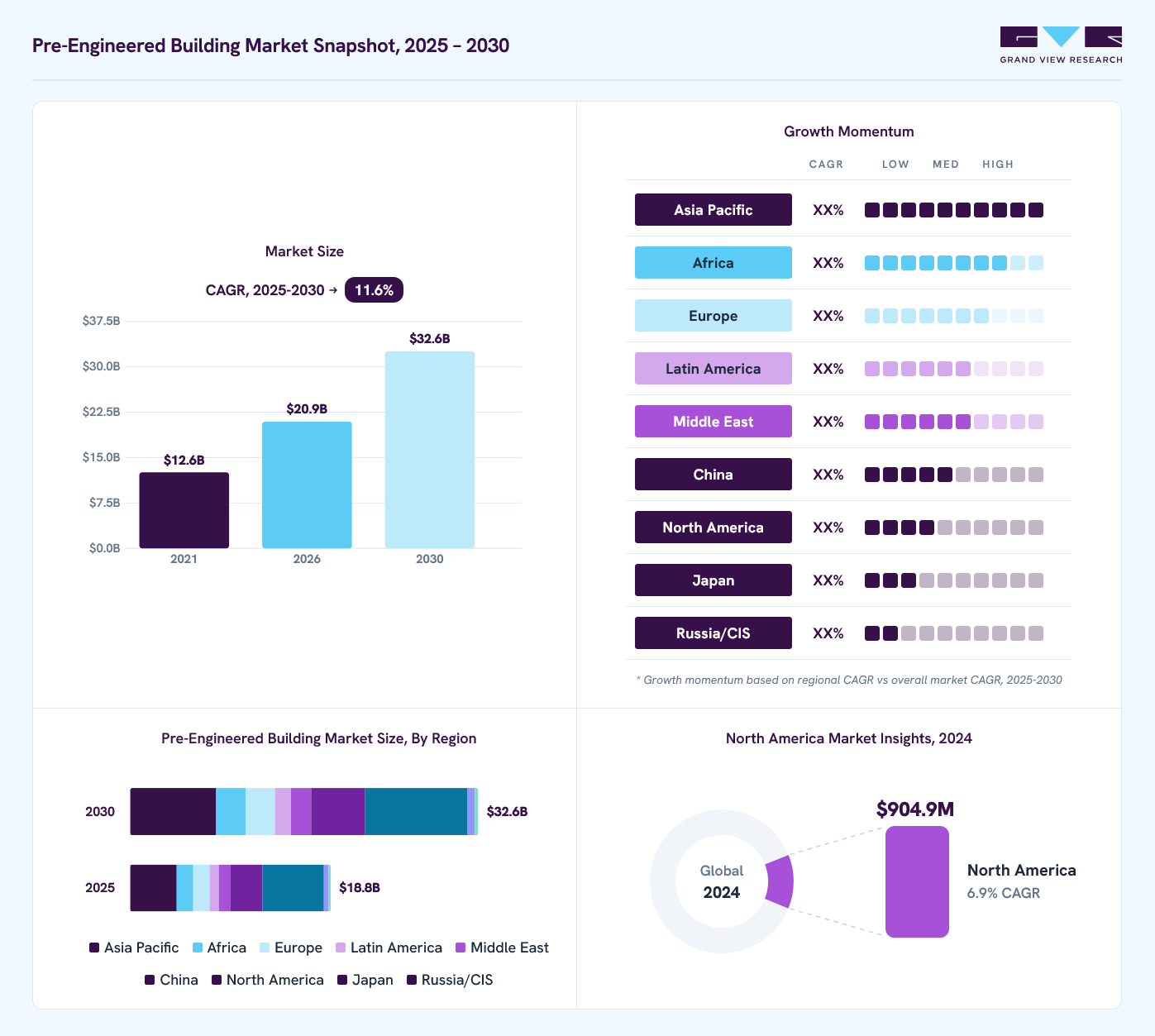Click the $12.6B value label
Viewport: 1155px width, 1036px height.
pos(184,460)
